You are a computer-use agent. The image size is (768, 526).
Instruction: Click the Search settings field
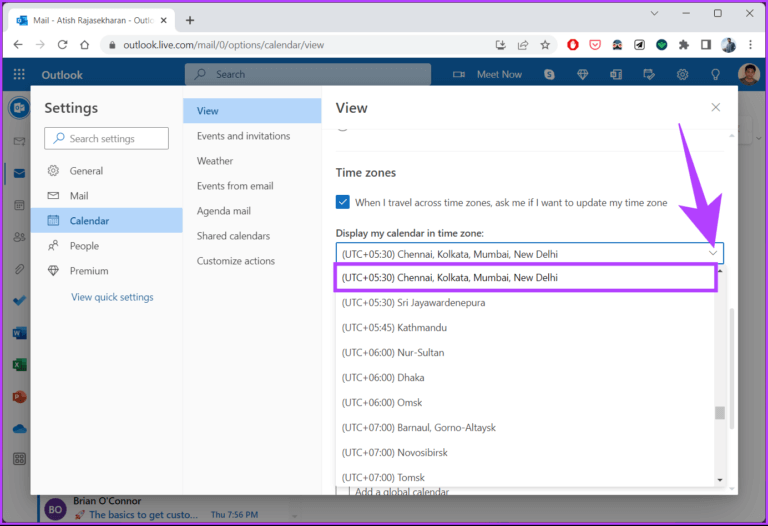pyautogui.click(x=106, y=139)
